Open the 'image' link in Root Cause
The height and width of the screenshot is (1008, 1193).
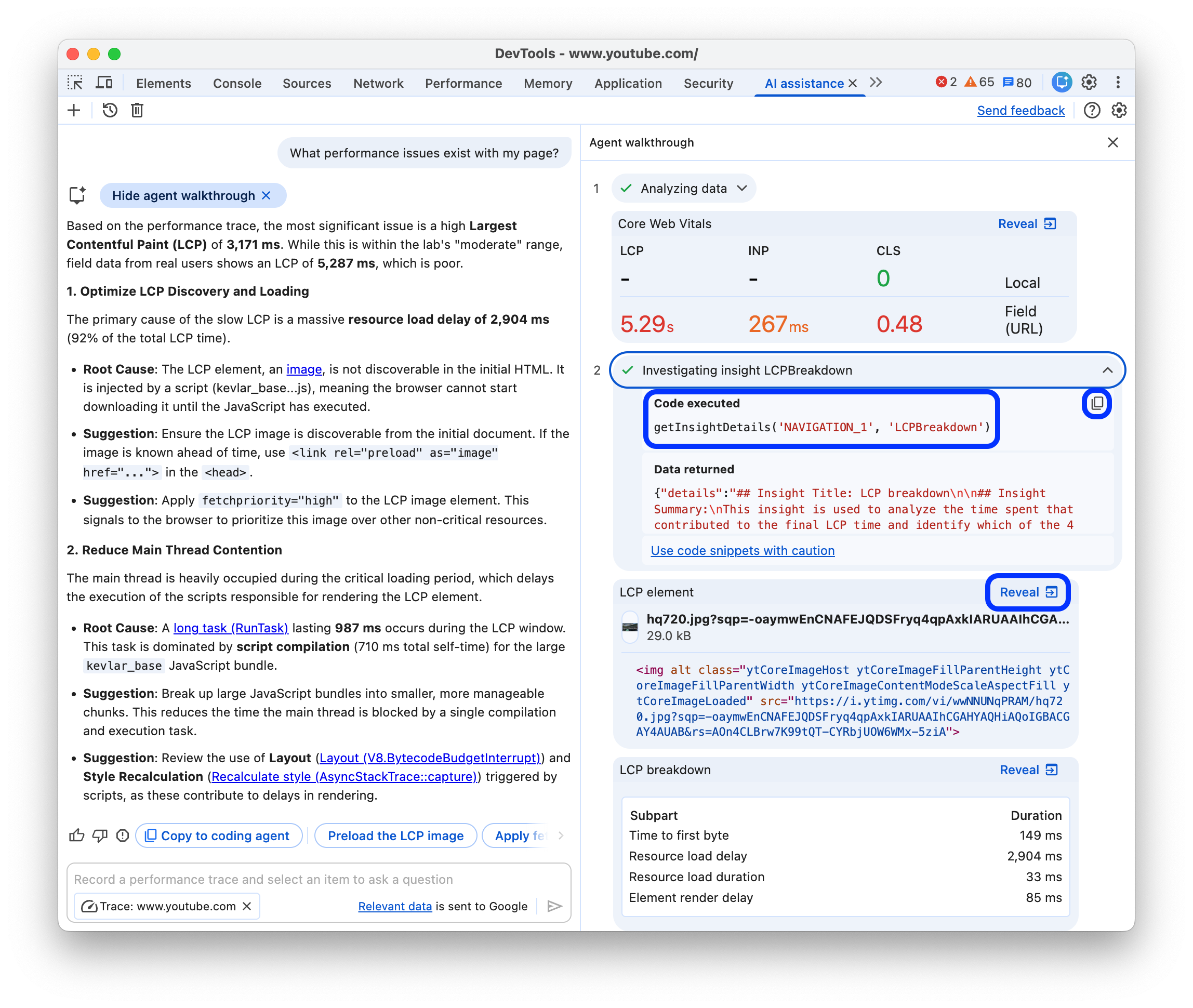tap(304, 369)
